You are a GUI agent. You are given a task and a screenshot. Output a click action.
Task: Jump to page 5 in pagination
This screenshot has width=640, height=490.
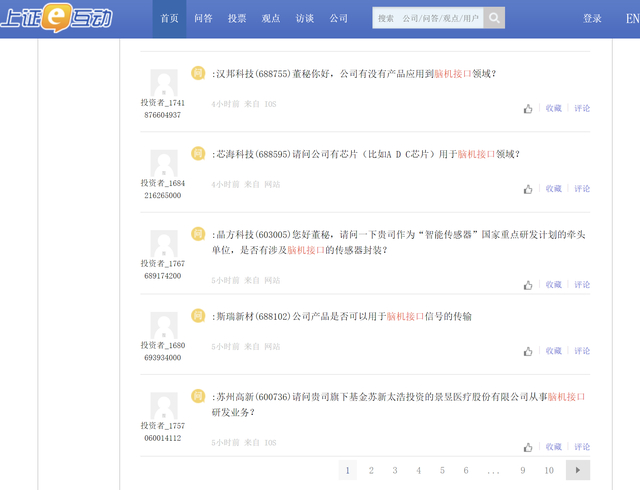click(442, 470)
